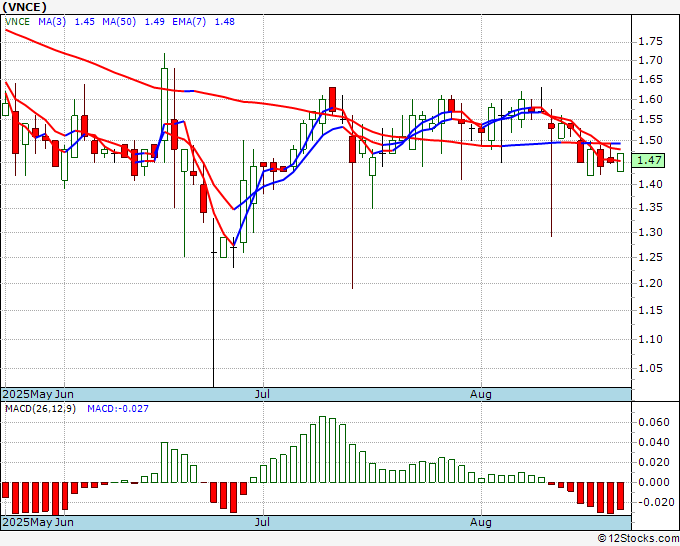Screen dimensions: 680x546
Task: Click the 1.15 price axis label
Action: point(651,311)
